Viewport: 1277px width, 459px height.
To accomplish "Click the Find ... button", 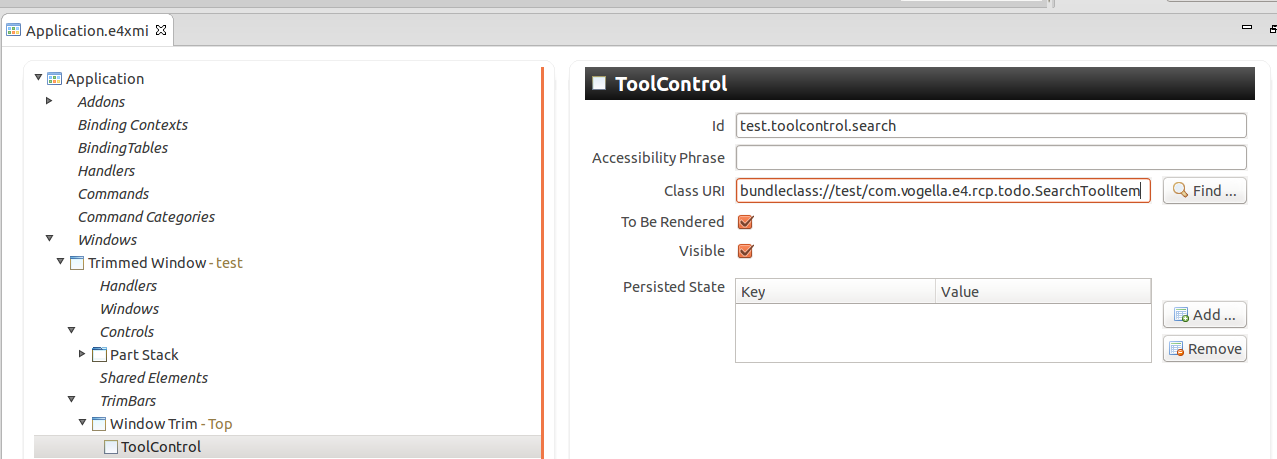I will click(x=1204, y=190).
